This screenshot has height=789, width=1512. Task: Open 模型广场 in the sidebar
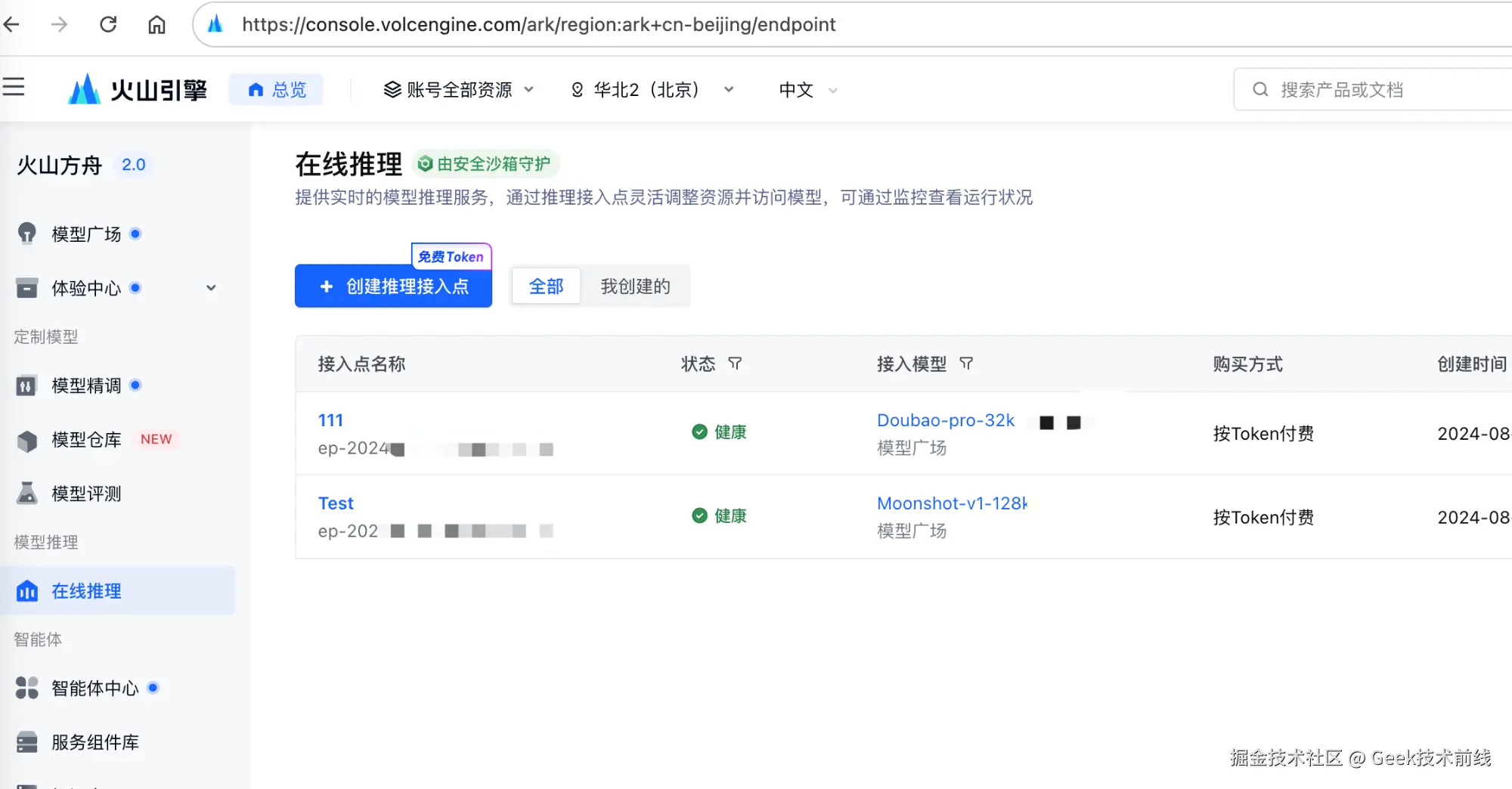pos(86,234)
